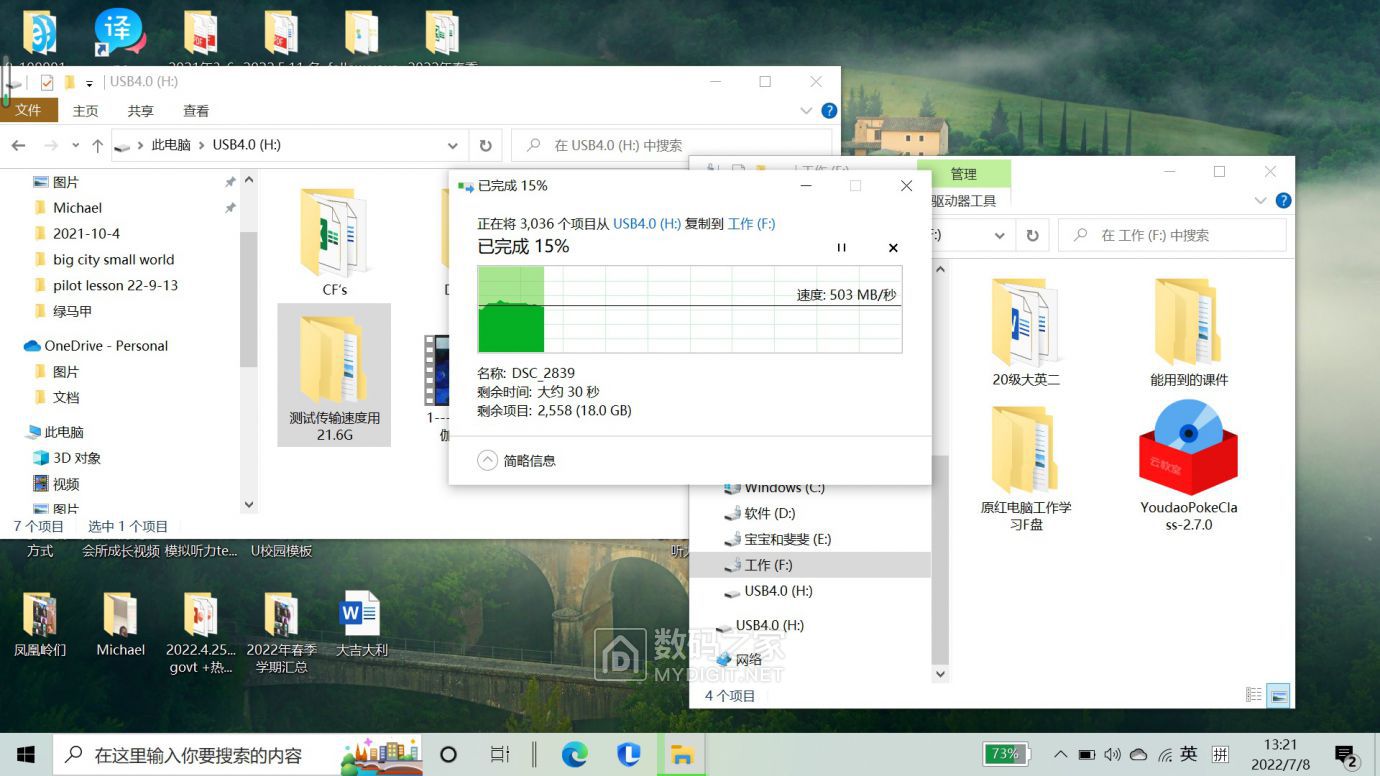
Task: Go up one folder level in USB4.0 window
Action: click(97, 146)
